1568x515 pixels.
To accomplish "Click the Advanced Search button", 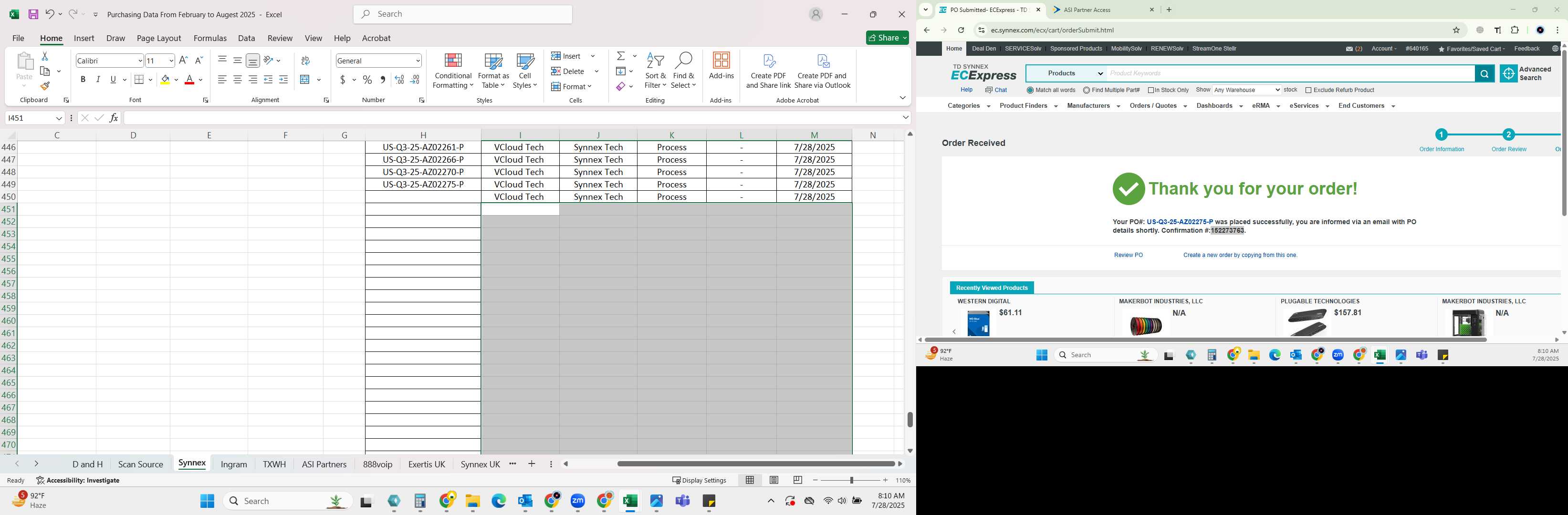I will coord(1526,73).
